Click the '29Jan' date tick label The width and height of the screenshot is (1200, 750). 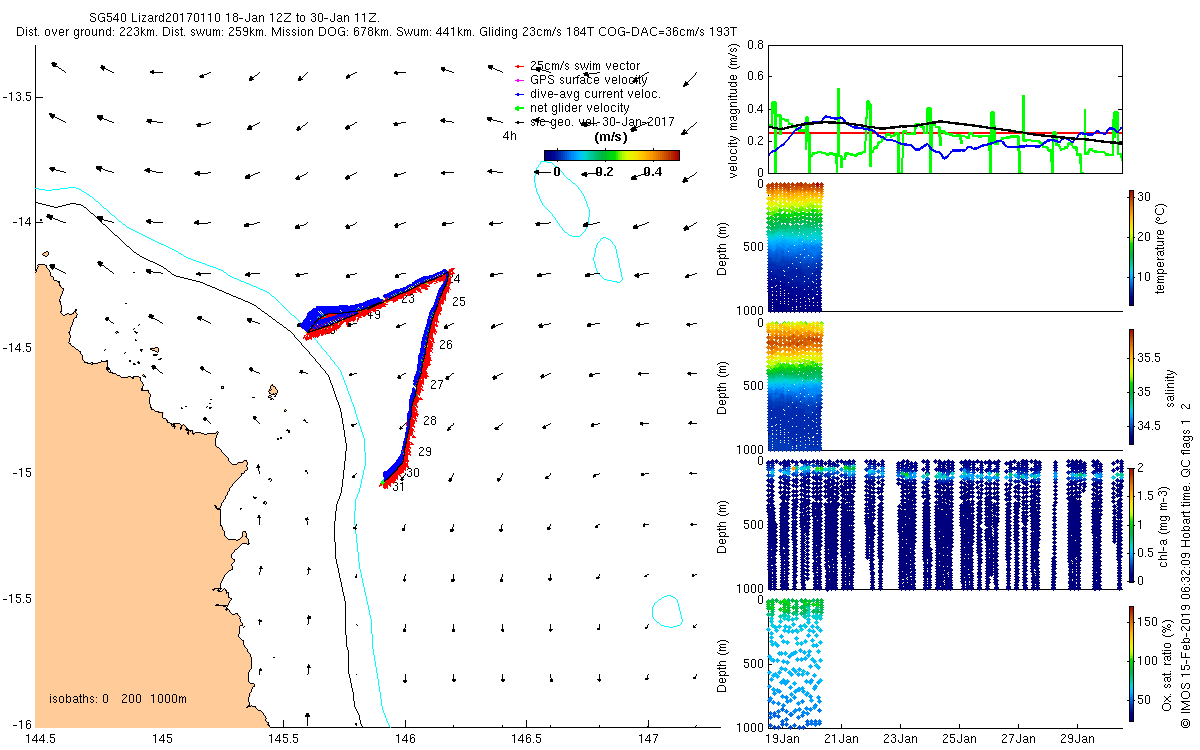[1077, 739]
